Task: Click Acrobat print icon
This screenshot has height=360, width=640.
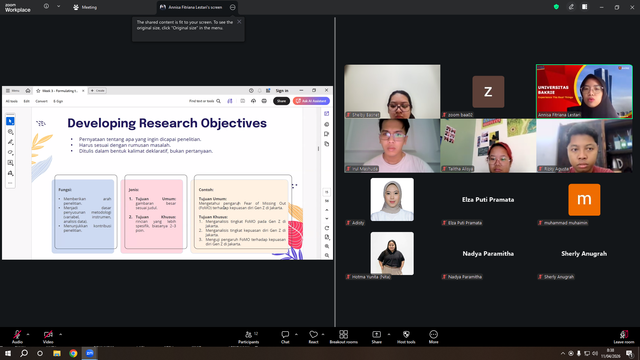Action: 264,101
